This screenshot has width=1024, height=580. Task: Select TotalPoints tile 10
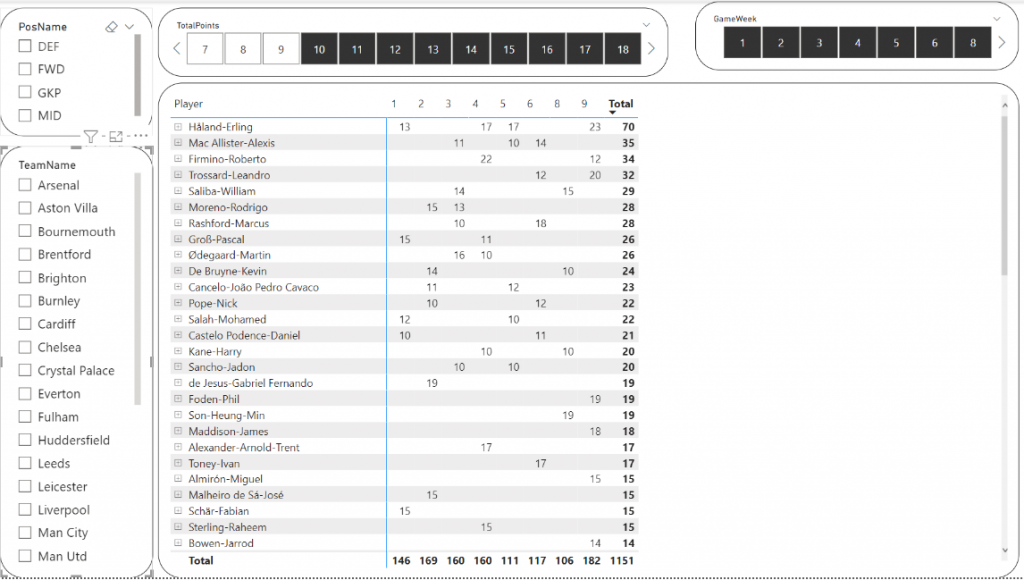coord(319,49)
